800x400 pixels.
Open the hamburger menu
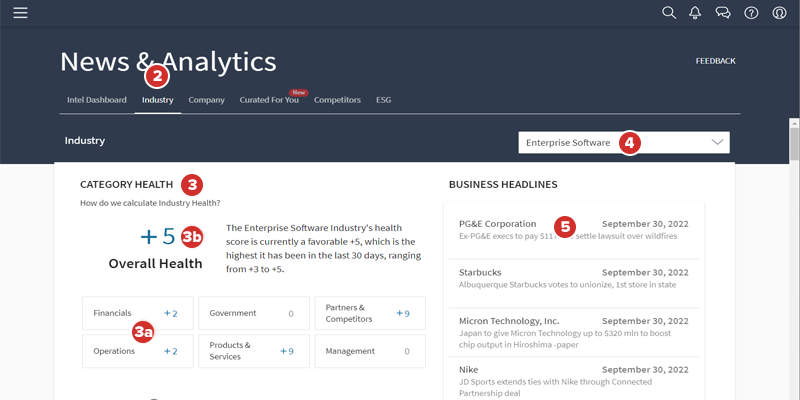click(x=20, y=13)
